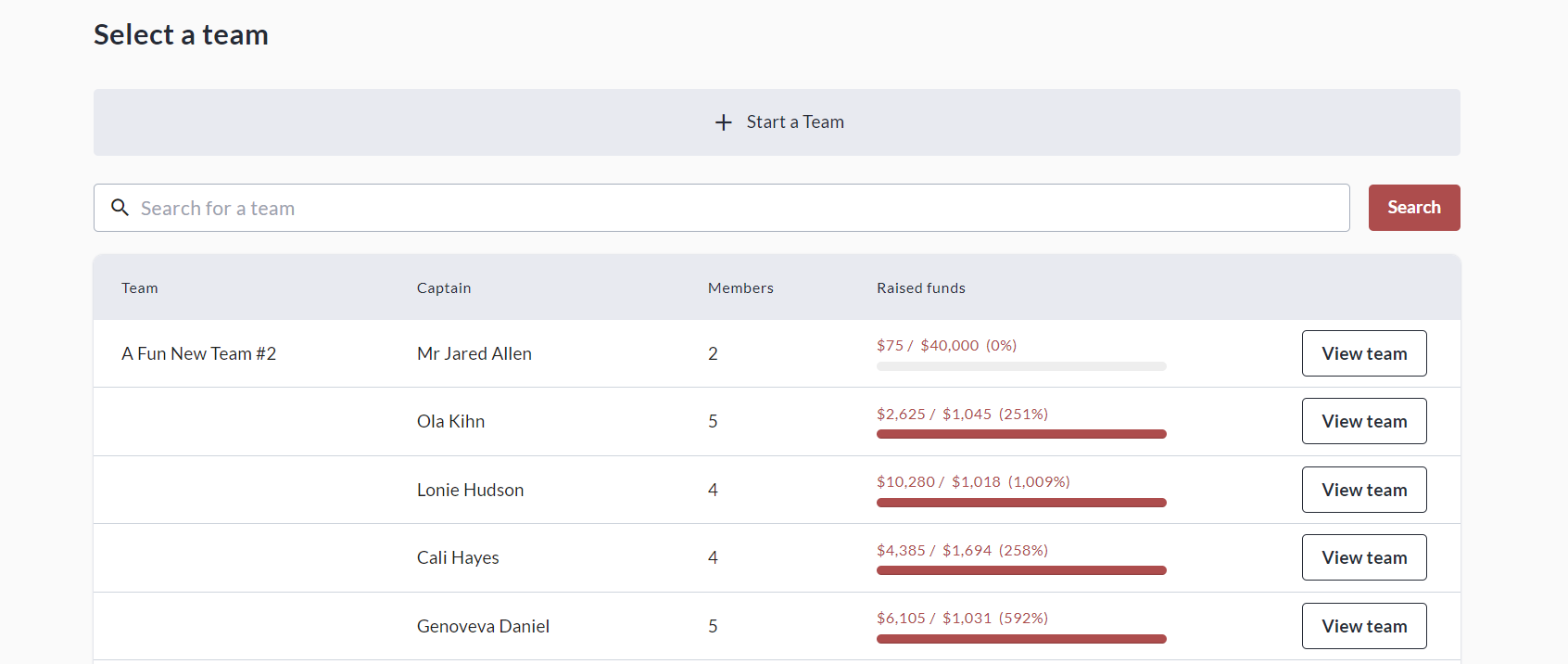This screenshot has height=664, width=1568.
Task: Click the Members column header
Action: tap(740, 288)
